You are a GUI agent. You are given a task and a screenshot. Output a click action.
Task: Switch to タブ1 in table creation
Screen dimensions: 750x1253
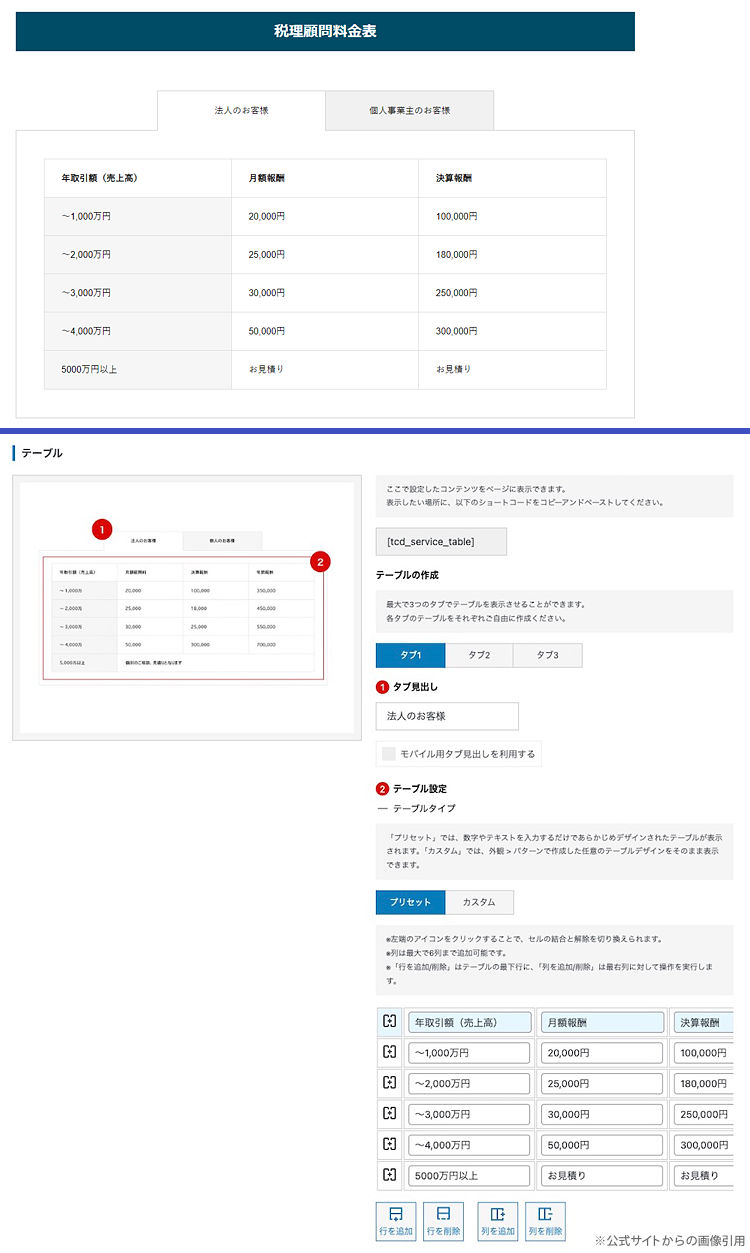coord(410,655)
